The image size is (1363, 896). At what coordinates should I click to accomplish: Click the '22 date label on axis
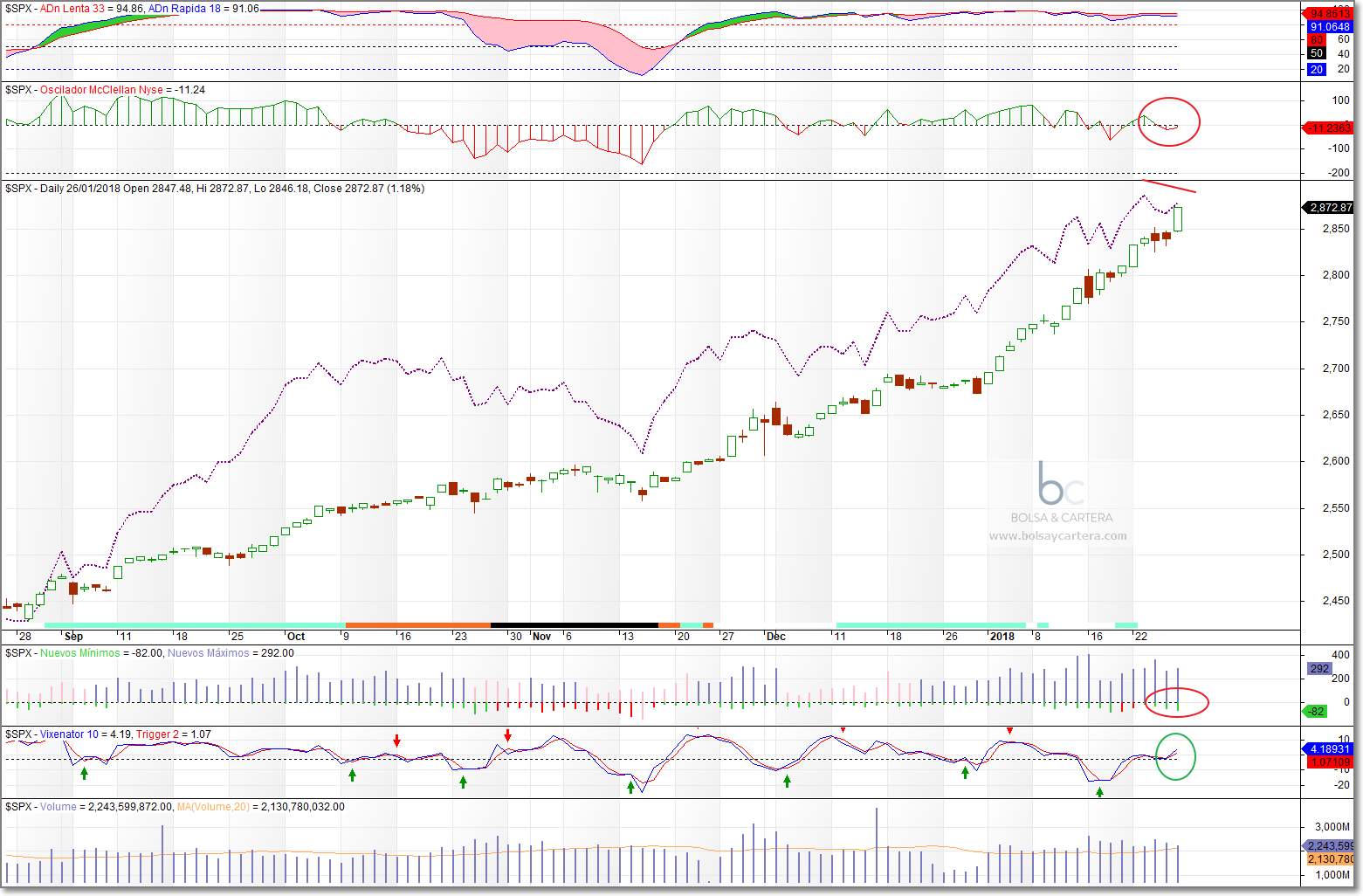(1140, 637)
